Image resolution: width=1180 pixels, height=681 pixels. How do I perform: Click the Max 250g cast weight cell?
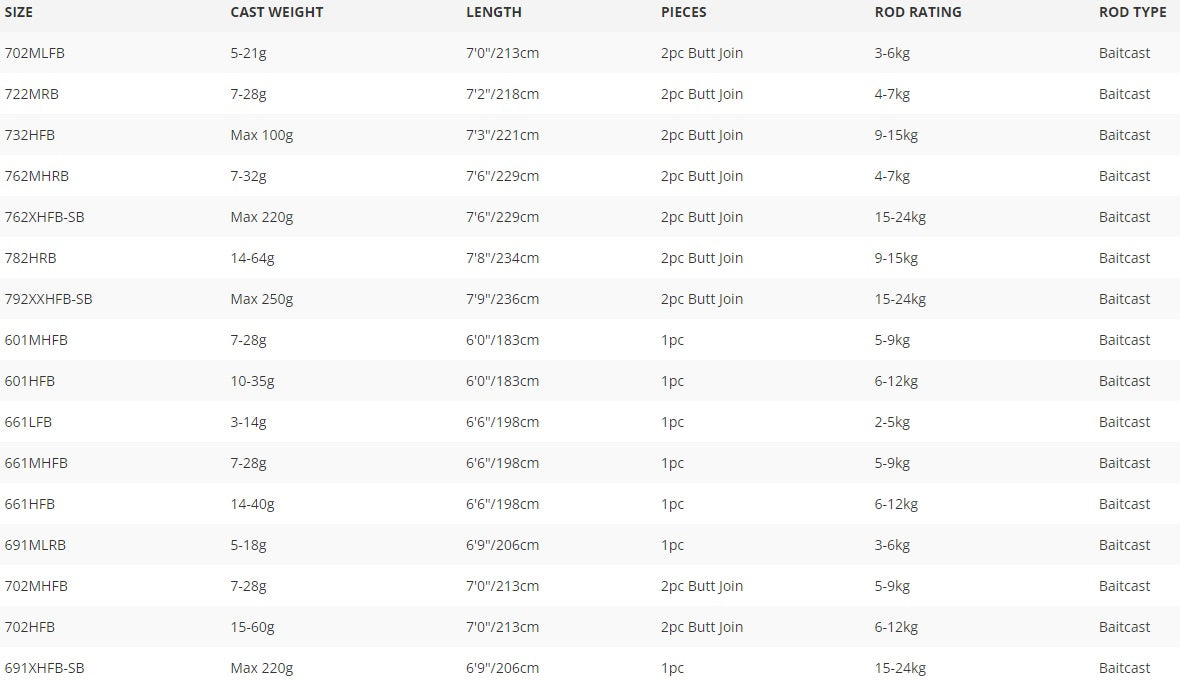coord(262,299)
